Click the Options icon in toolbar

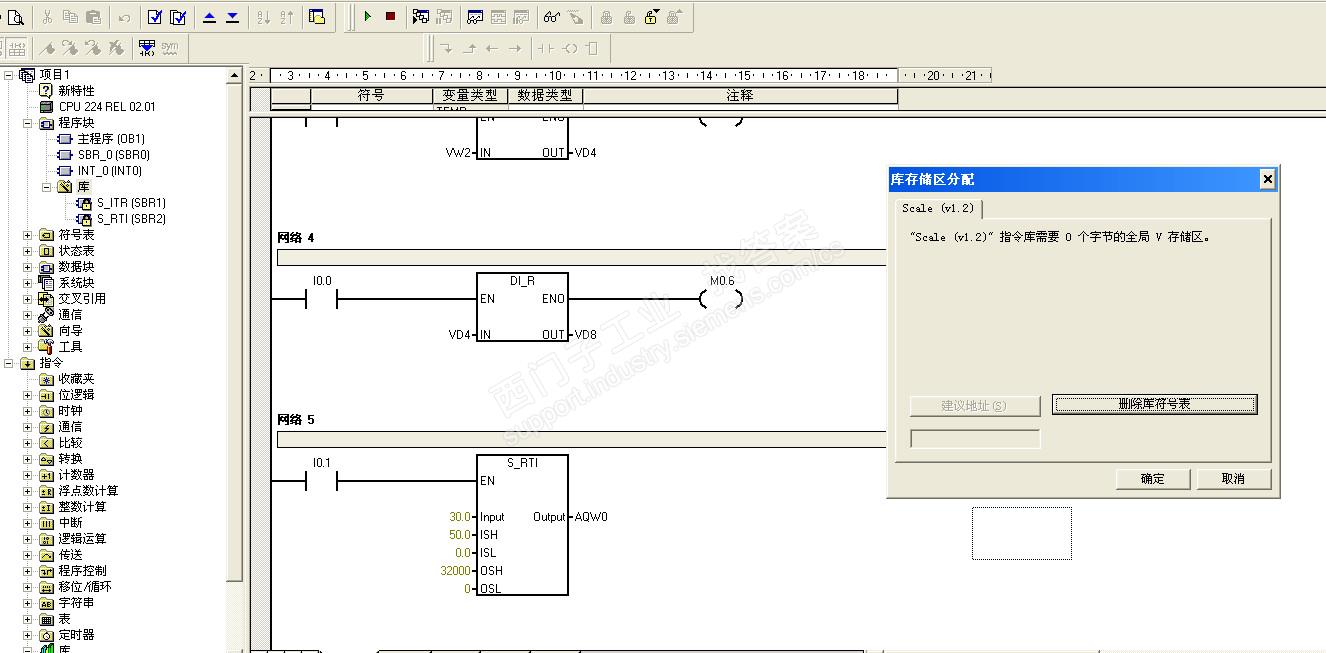[317, 17]
